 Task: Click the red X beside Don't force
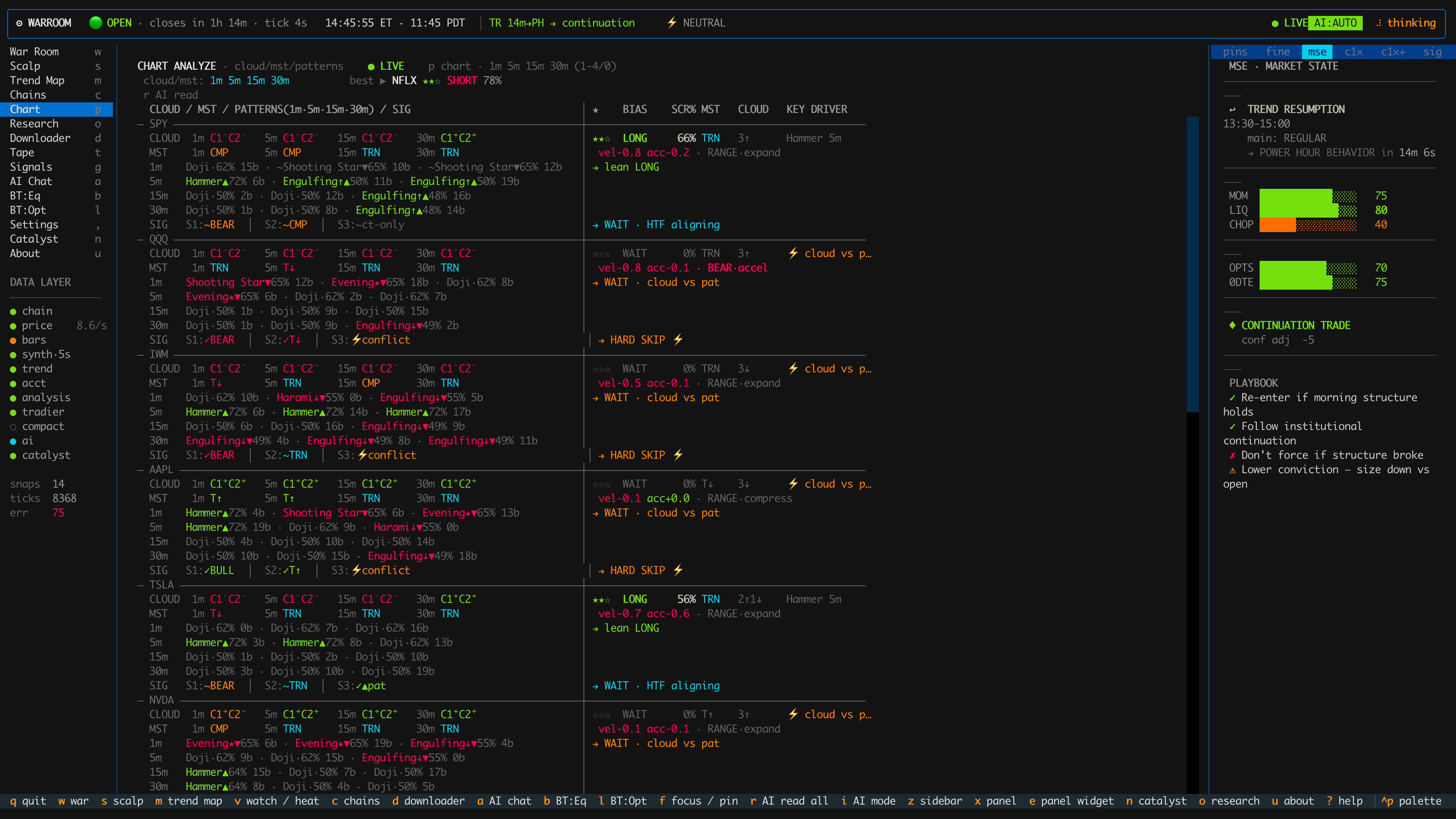point(1233,455)
